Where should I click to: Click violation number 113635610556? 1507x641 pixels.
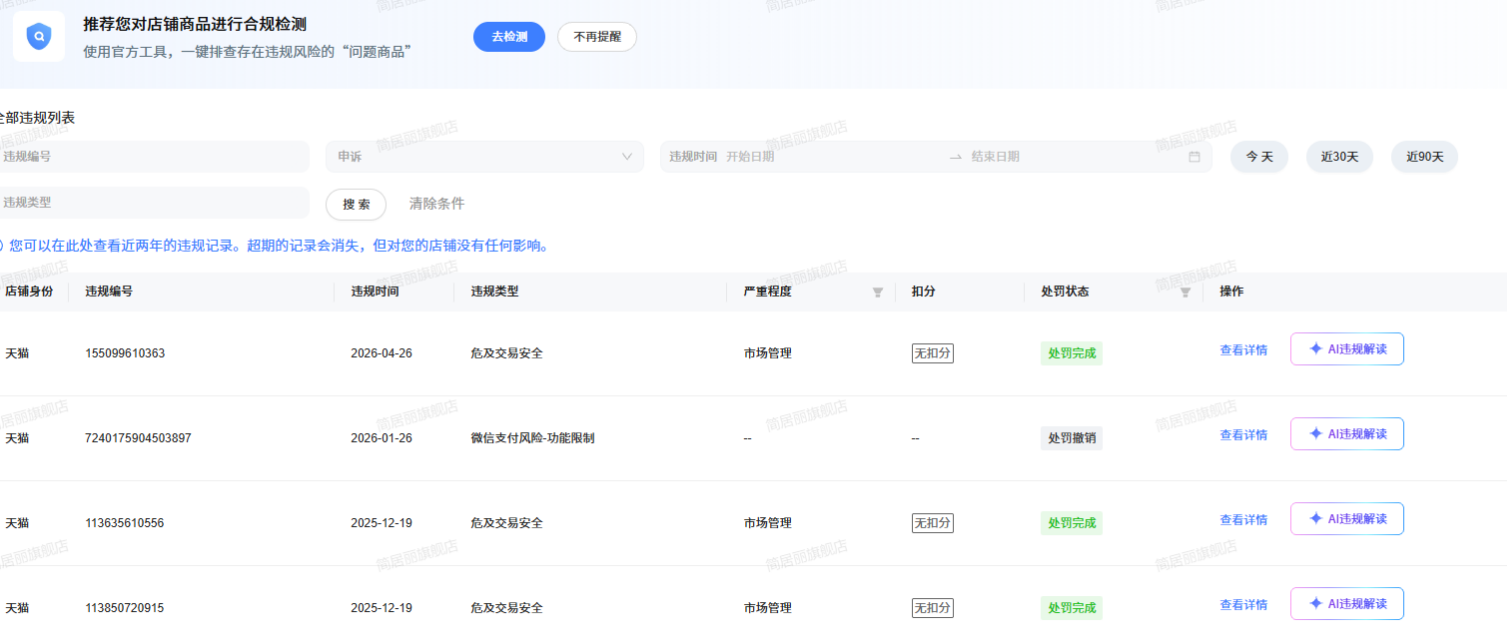point(125,524)
